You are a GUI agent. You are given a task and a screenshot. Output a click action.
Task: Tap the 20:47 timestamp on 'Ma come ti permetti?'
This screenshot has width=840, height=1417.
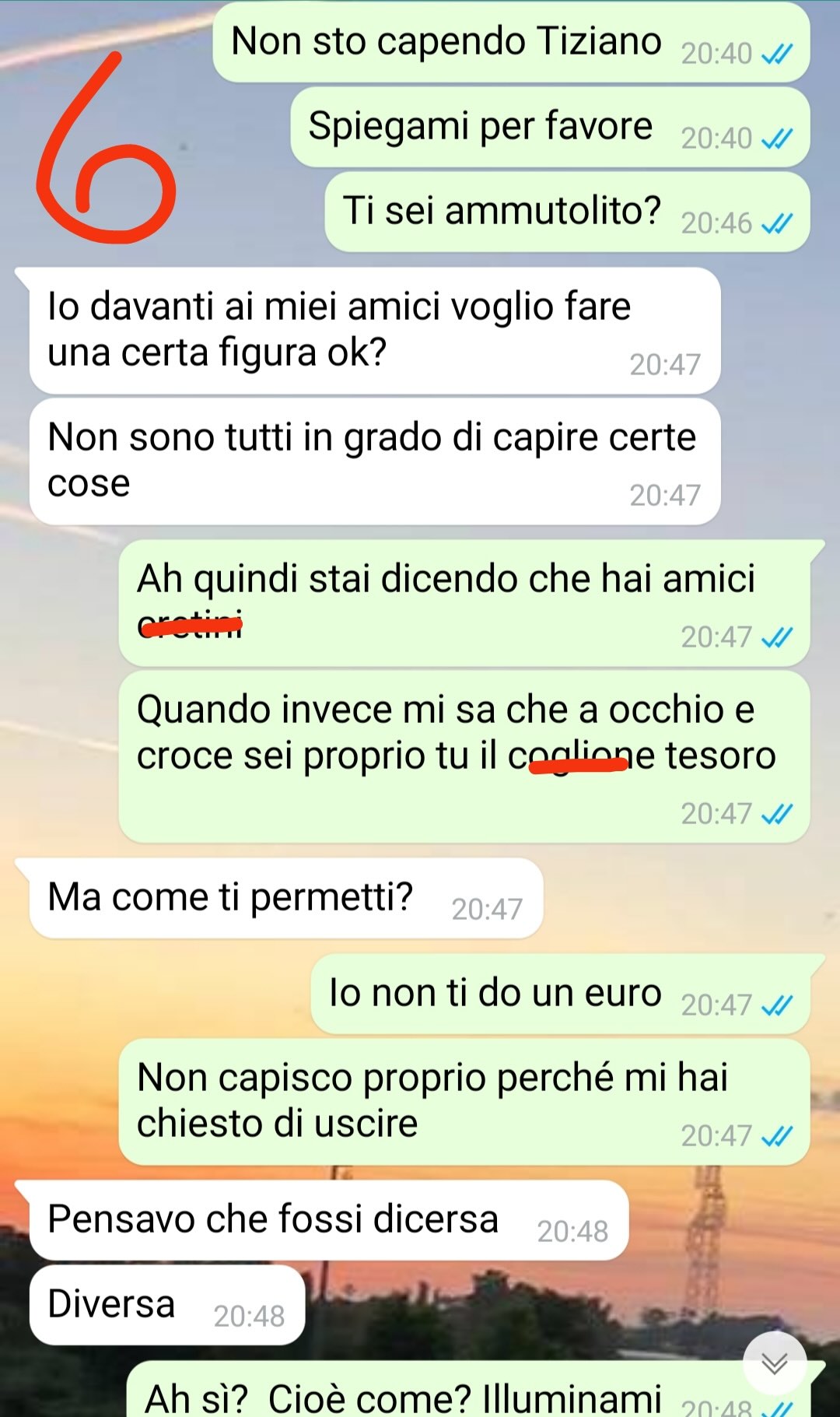[x=487, y=909]
